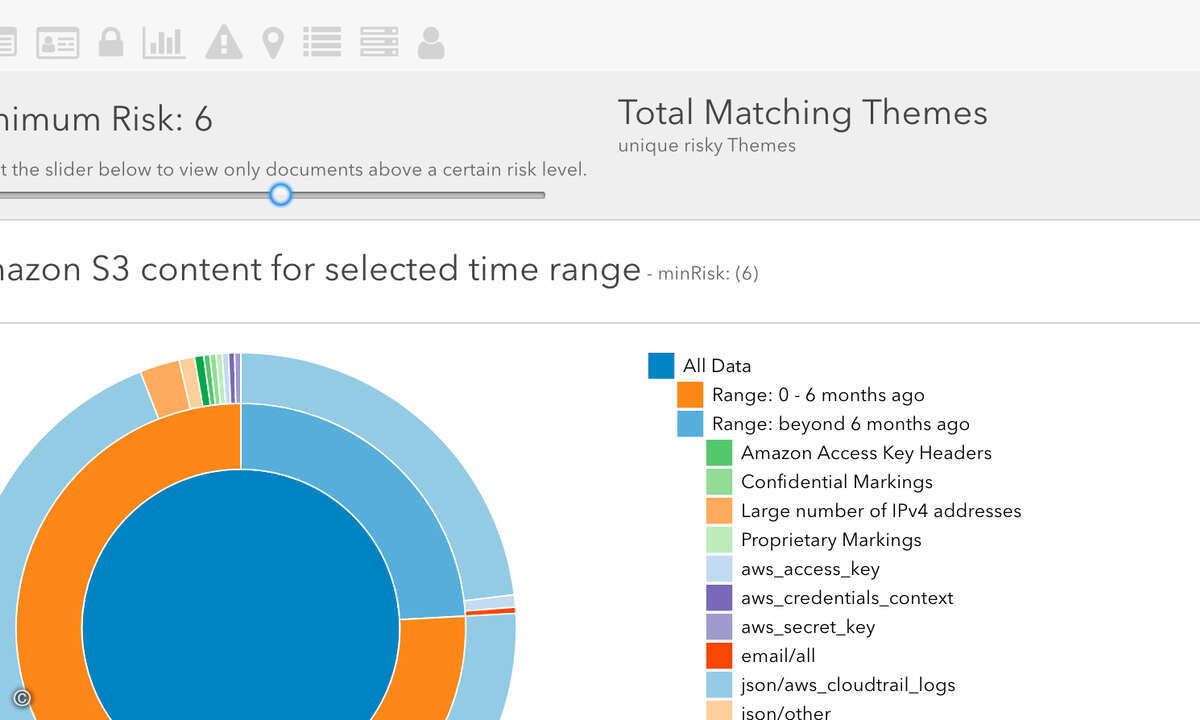Click the unique risky Themes subtitle
This screenshot has height=720, width=1200.
pos(707,145)
